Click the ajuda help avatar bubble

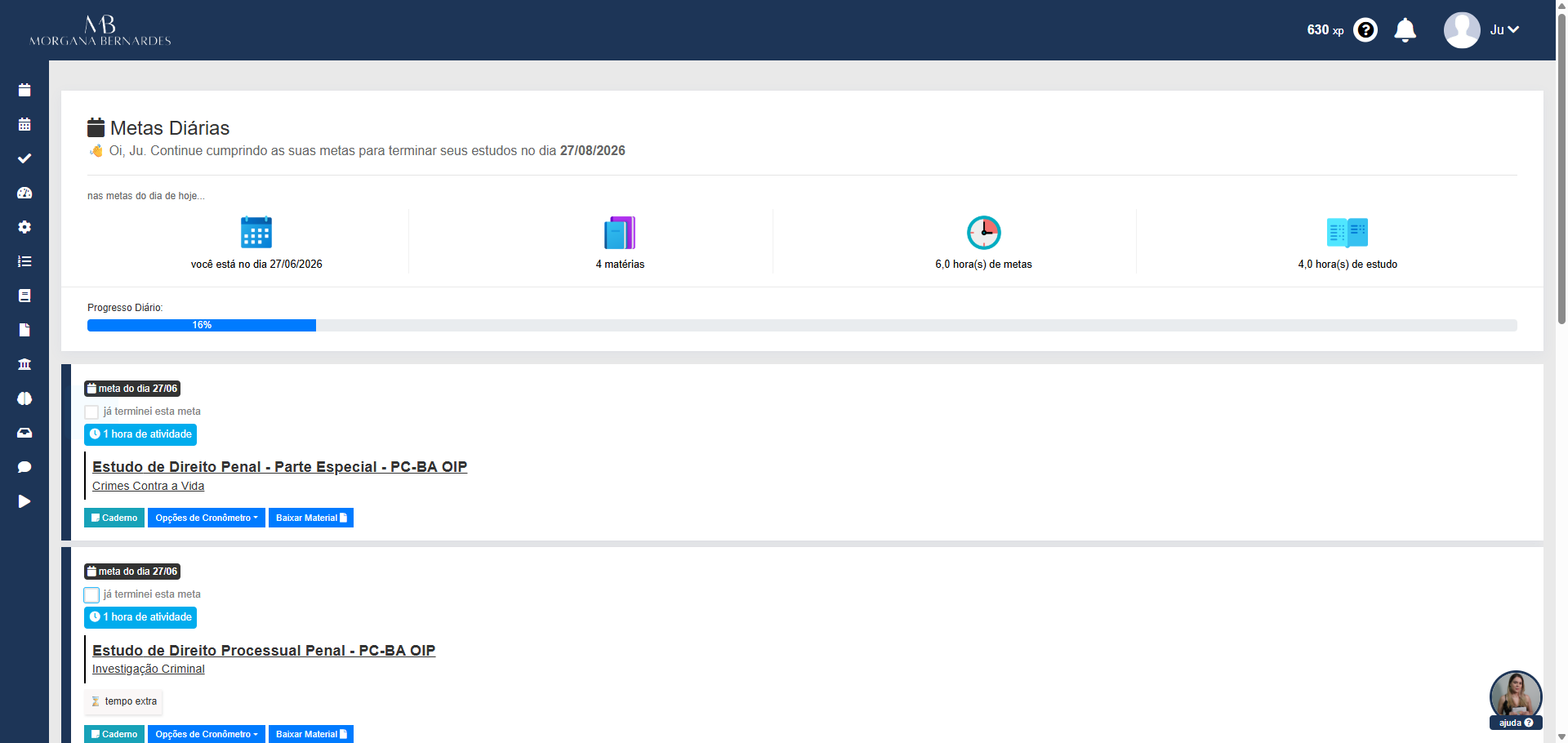pos(1516,700)
